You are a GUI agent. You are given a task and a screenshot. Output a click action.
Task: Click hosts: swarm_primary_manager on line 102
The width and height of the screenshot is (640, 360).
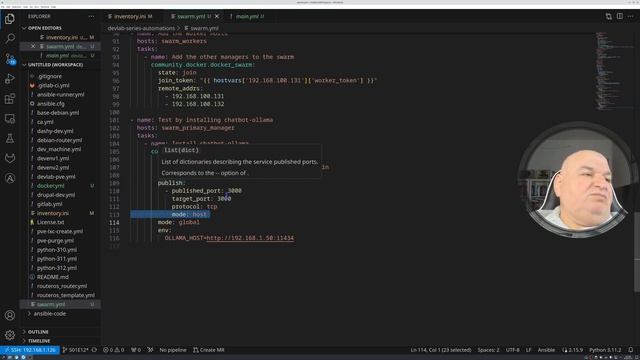click(x=185, y=128)
